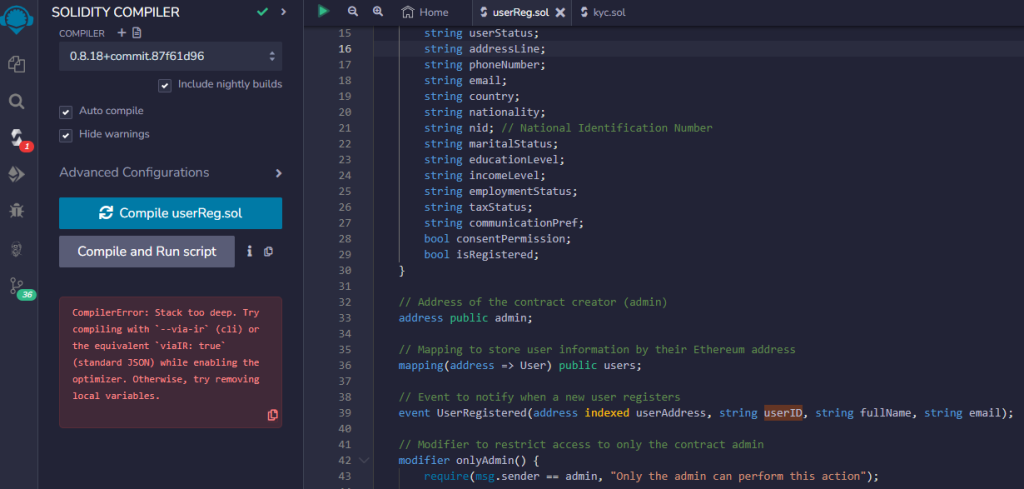Copy the compiler error message
This screenshot has width=1024, height=489.
pos(273,415)
